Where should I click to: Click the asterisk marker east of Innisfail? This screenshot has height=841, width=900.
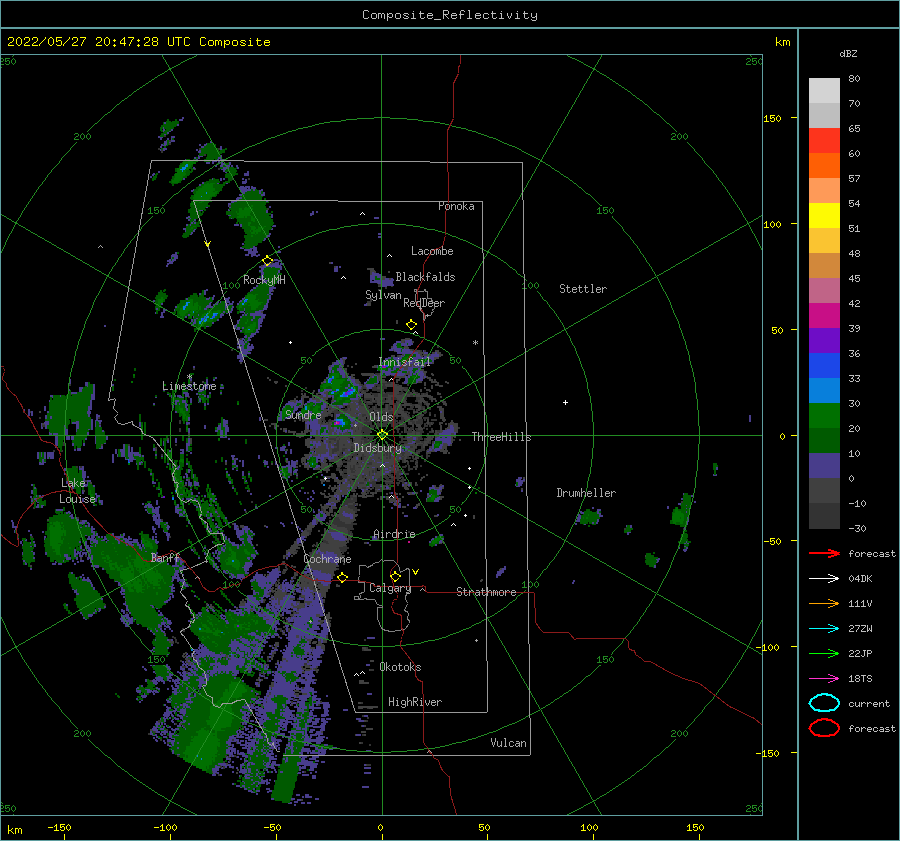coord(475,343)
